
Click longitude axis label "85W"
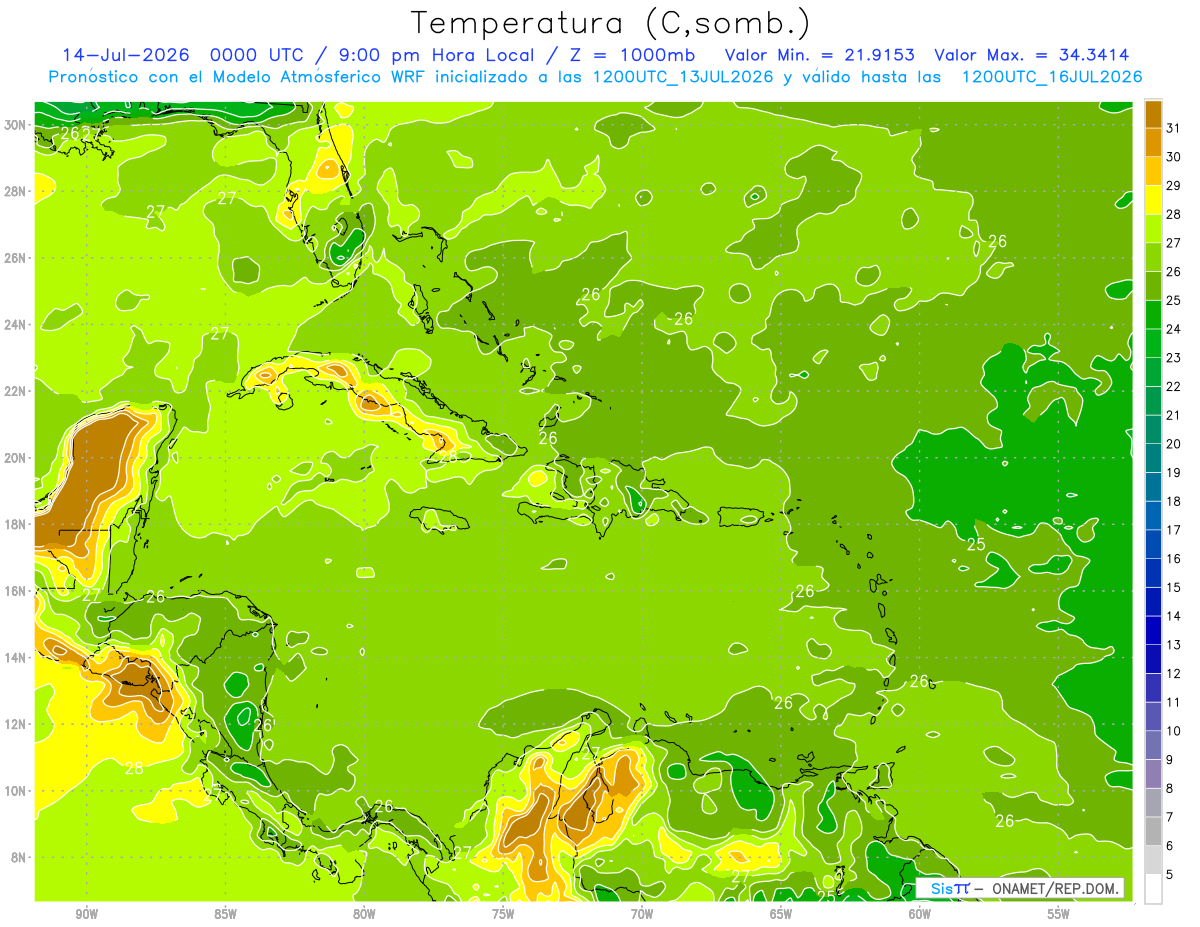click(x=225, y=914)
